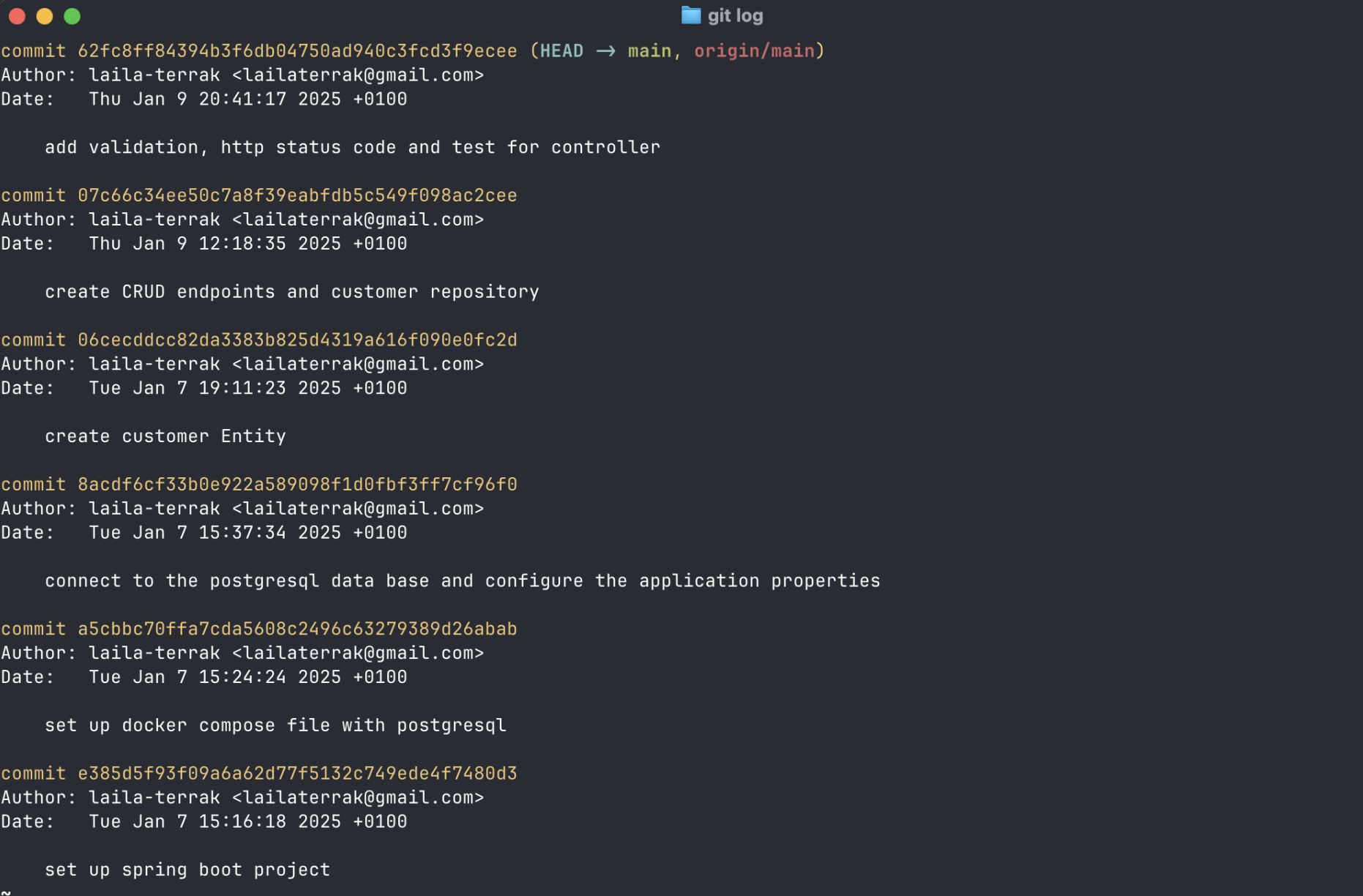Click commit hash e385d5f93f09a6a62d77f5132c749ede4f7480d3
This screenshot has width=1363, height=896.
coord(296,772)
